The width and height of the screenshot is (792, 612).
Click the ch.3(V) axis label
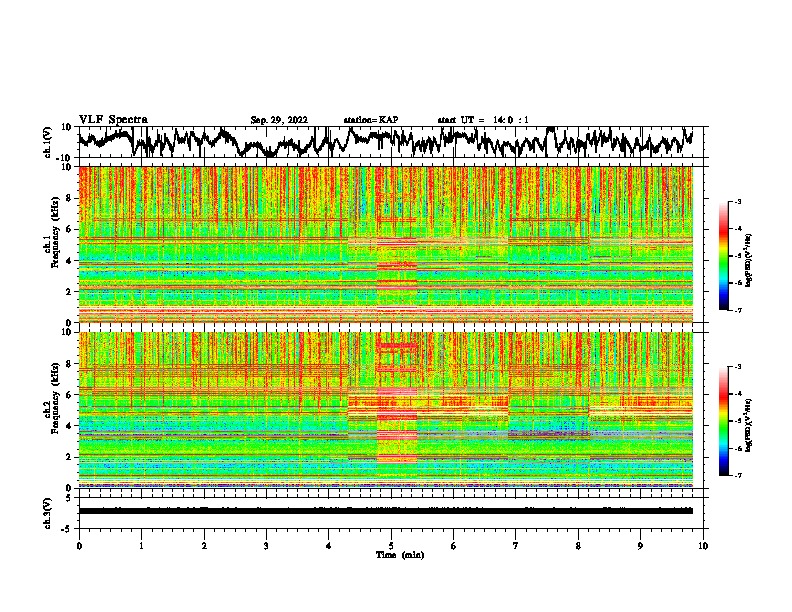pos(48,514)
